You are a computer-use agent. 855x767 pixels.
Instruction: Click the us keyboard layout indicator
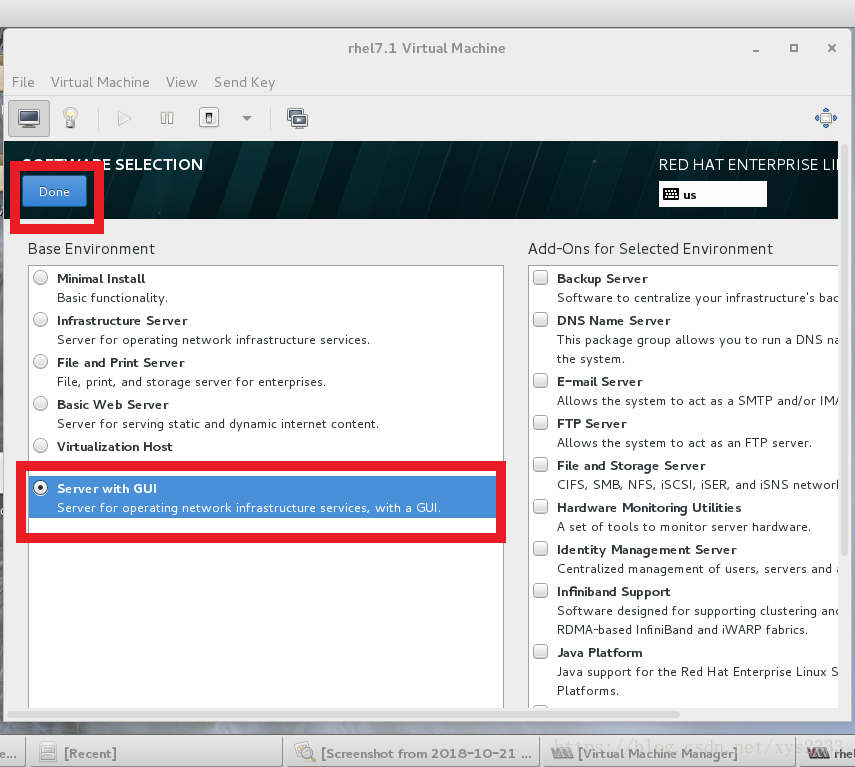coord(712,195)
